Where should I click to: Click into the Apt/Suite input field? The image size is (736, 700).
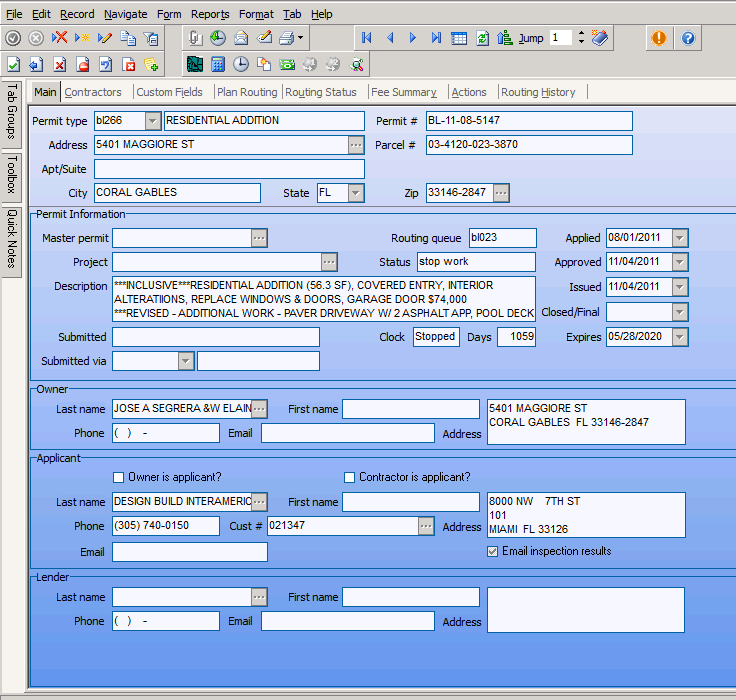point(230,169)
